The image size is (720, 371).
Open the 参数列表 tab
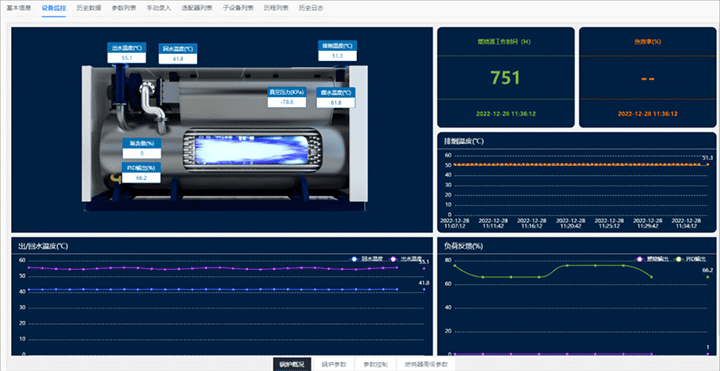pos(124,8)
